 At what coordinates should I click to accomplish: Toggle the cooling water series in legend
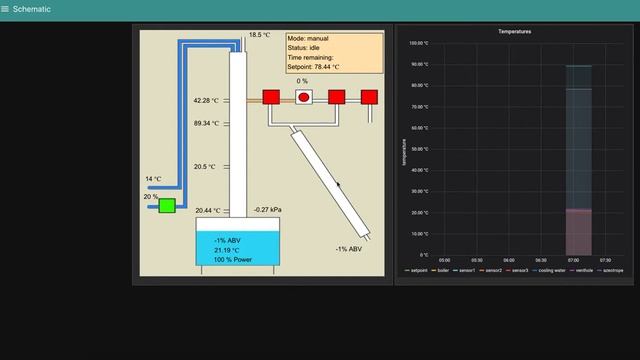tap(549, 270)
